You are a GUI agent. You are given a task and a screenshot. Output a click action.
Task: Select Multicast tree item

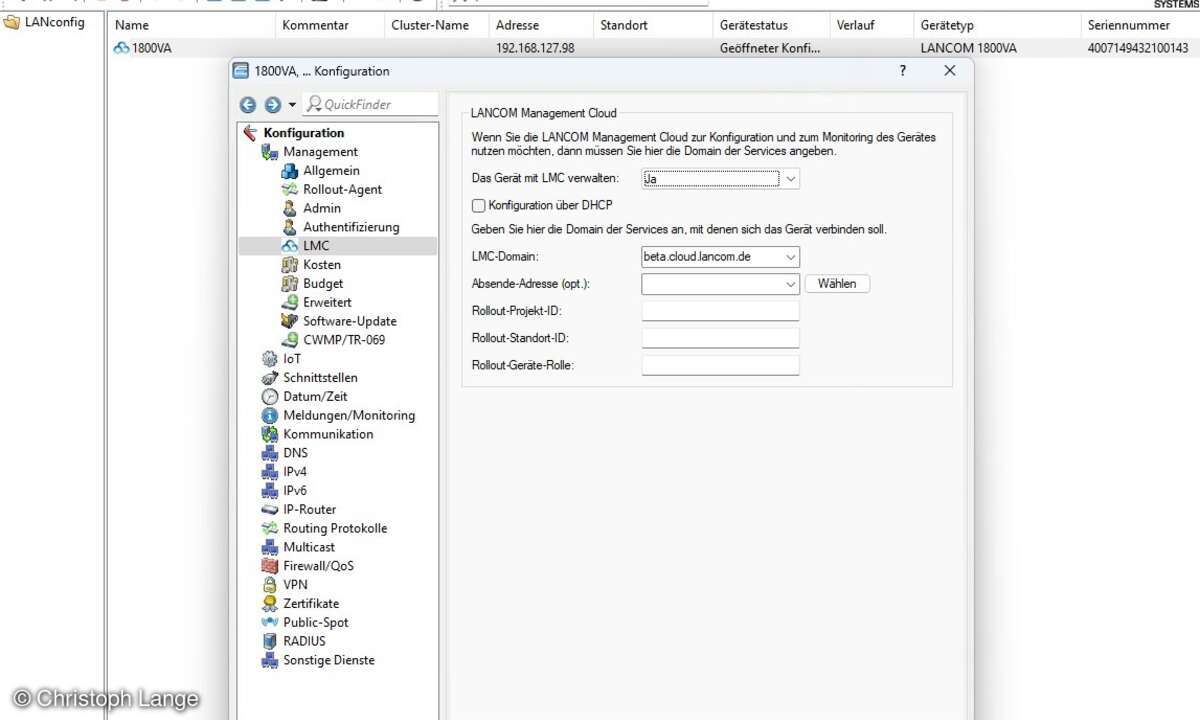coord(309,548)
